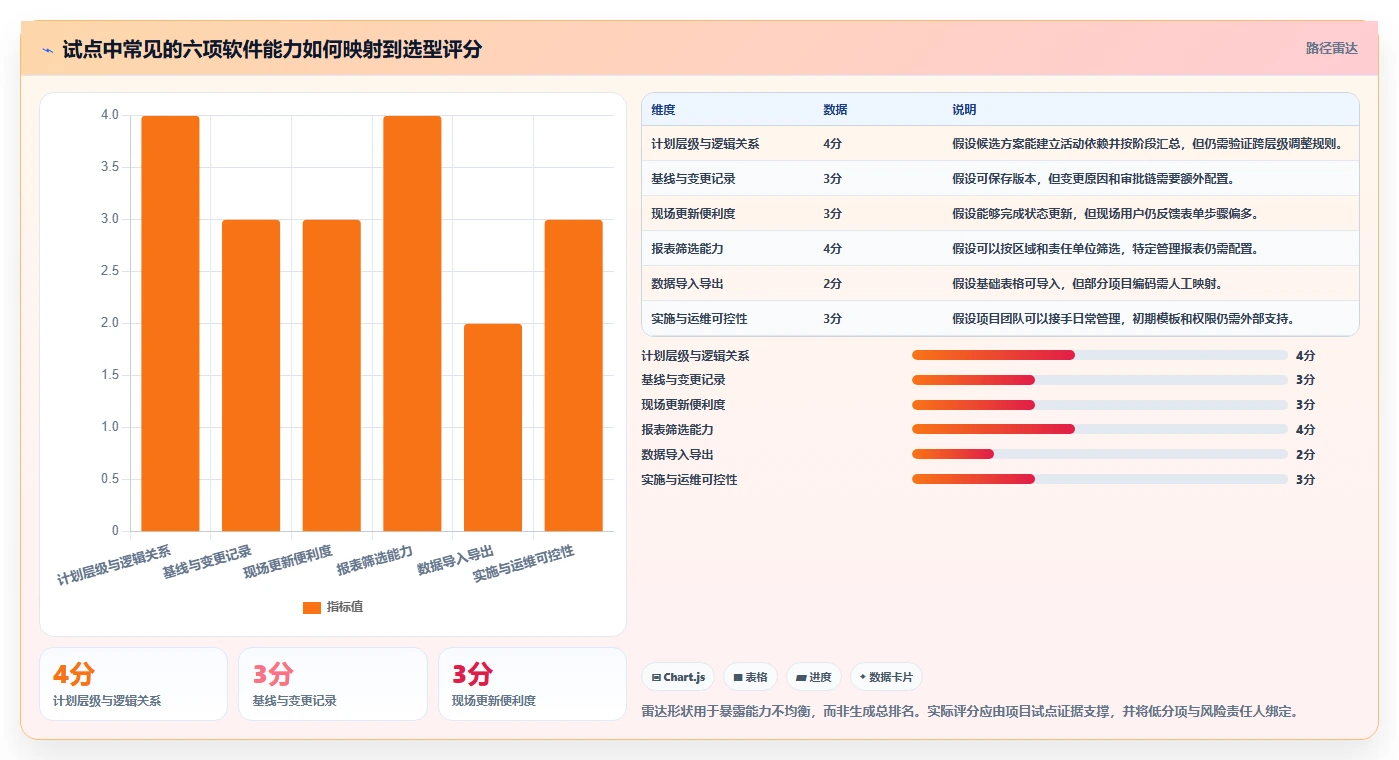
Task: Click the 实施与运维可控性 progress bar
Action: pos(1100,479)
